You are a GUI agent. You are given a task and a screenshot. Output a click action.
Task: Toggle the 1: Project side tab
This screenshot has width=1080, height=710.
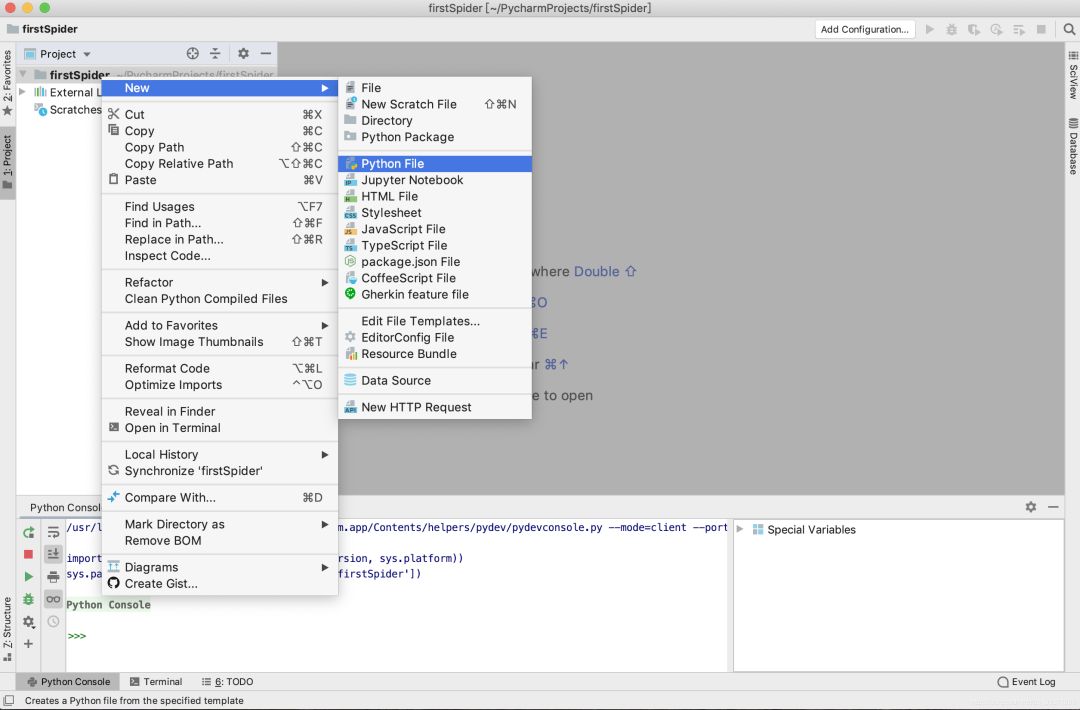tap(8, 162)
